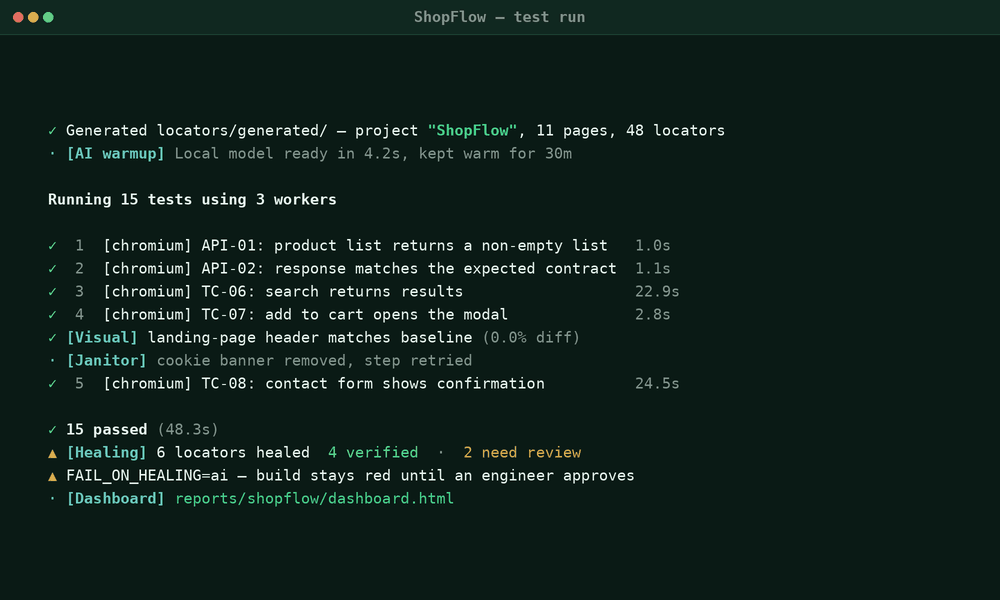
Task: Click the checkmark beside API-02 test
Action: coord(52,268)
